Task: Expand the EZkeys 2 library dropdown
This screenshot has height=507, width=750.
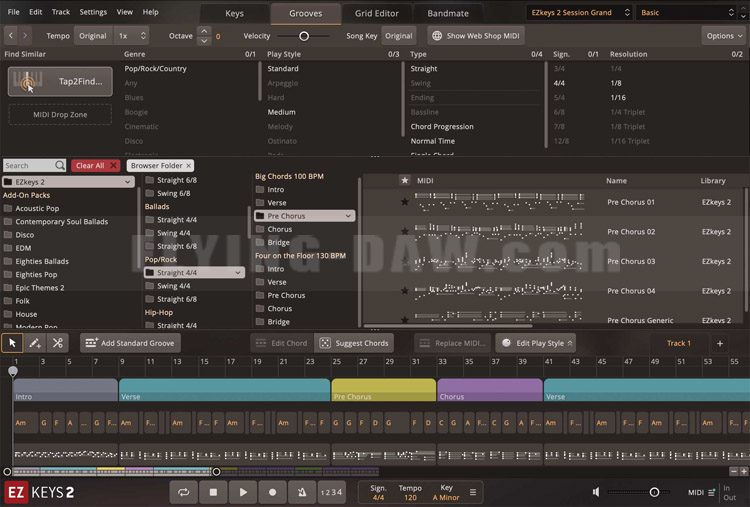Action: [127, 182]
